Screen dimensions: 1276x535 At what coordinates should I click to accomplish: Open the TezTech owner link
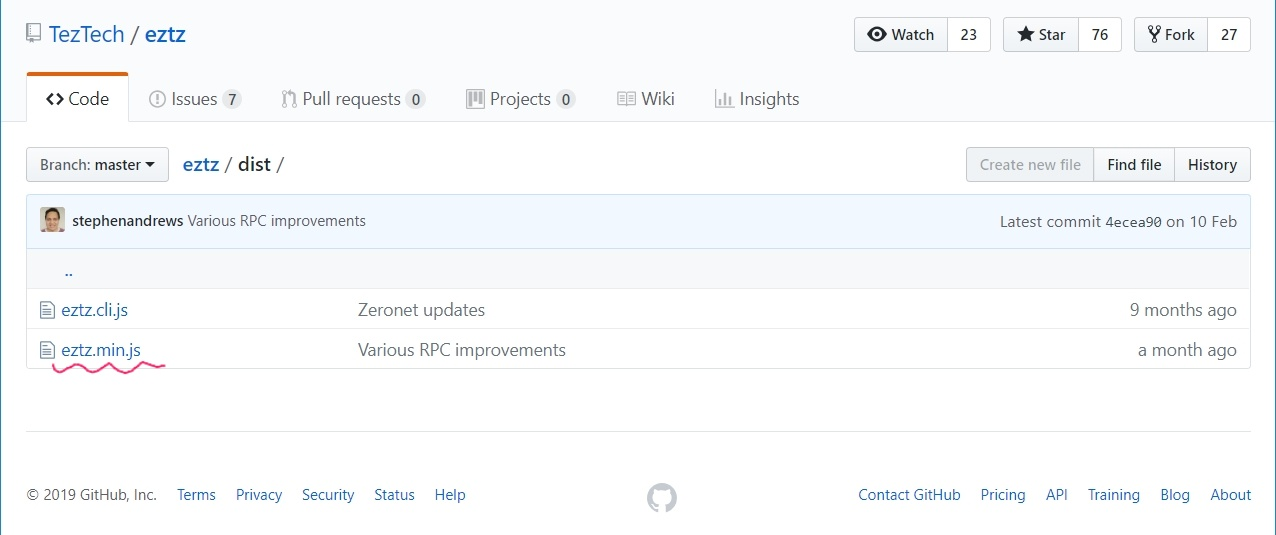87,34
